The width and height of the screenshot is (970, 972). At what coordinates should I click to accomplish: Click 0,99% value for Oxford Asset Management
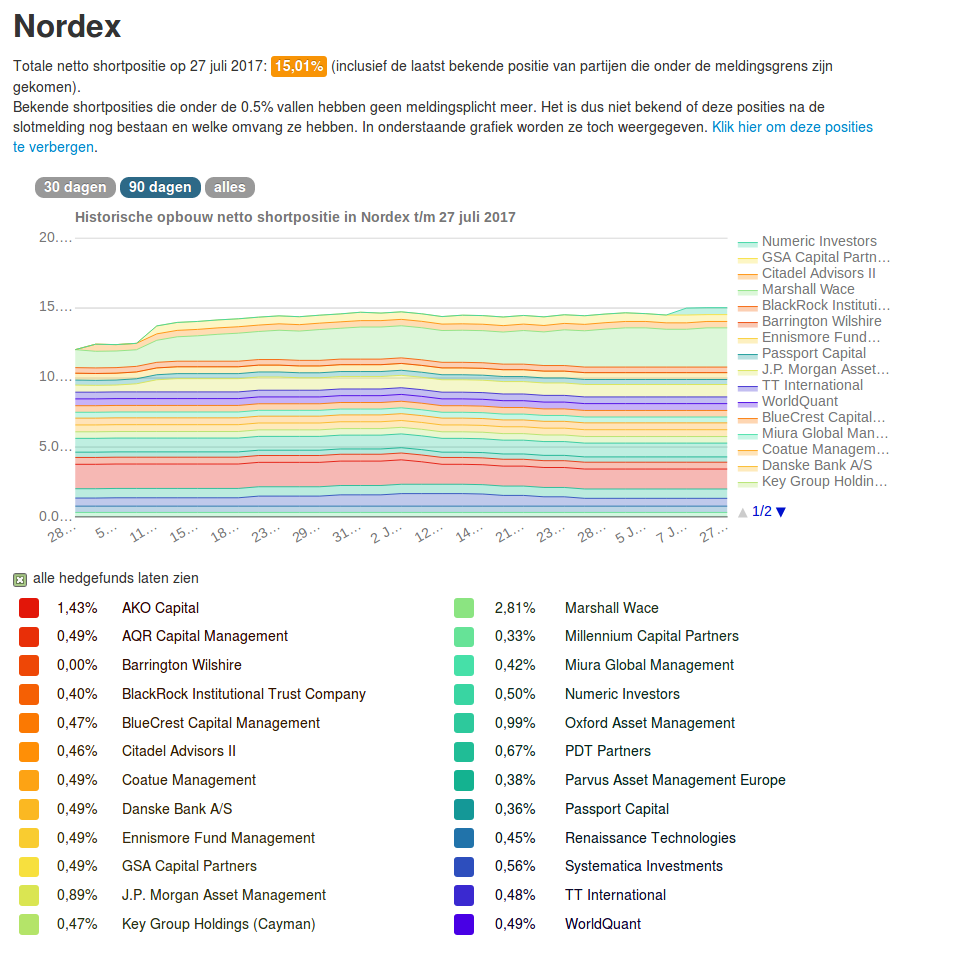click(x=515, y=723)
